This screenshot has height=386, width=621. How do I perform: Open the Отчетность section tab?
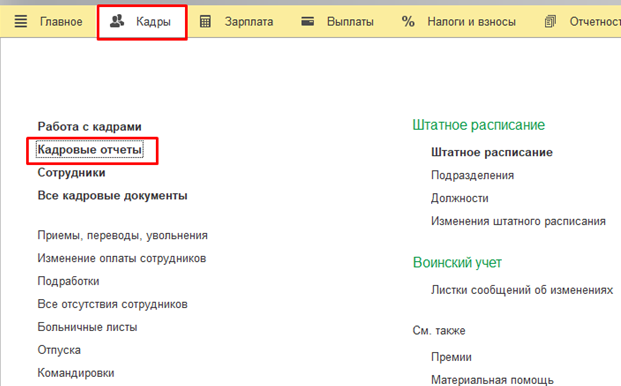(595, 21)
